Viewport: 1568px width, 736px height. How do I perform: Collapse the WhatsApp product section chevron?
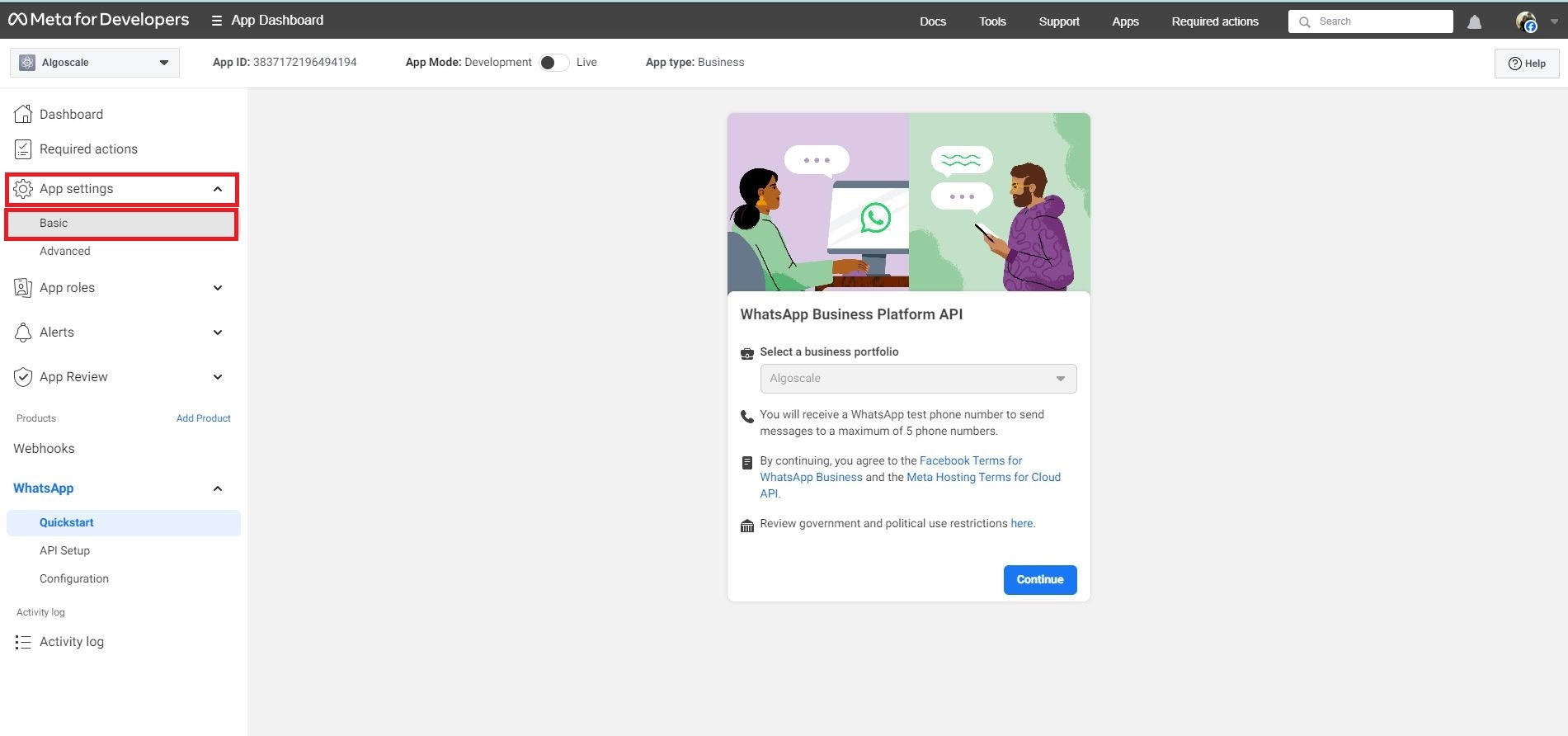[218, 488]
